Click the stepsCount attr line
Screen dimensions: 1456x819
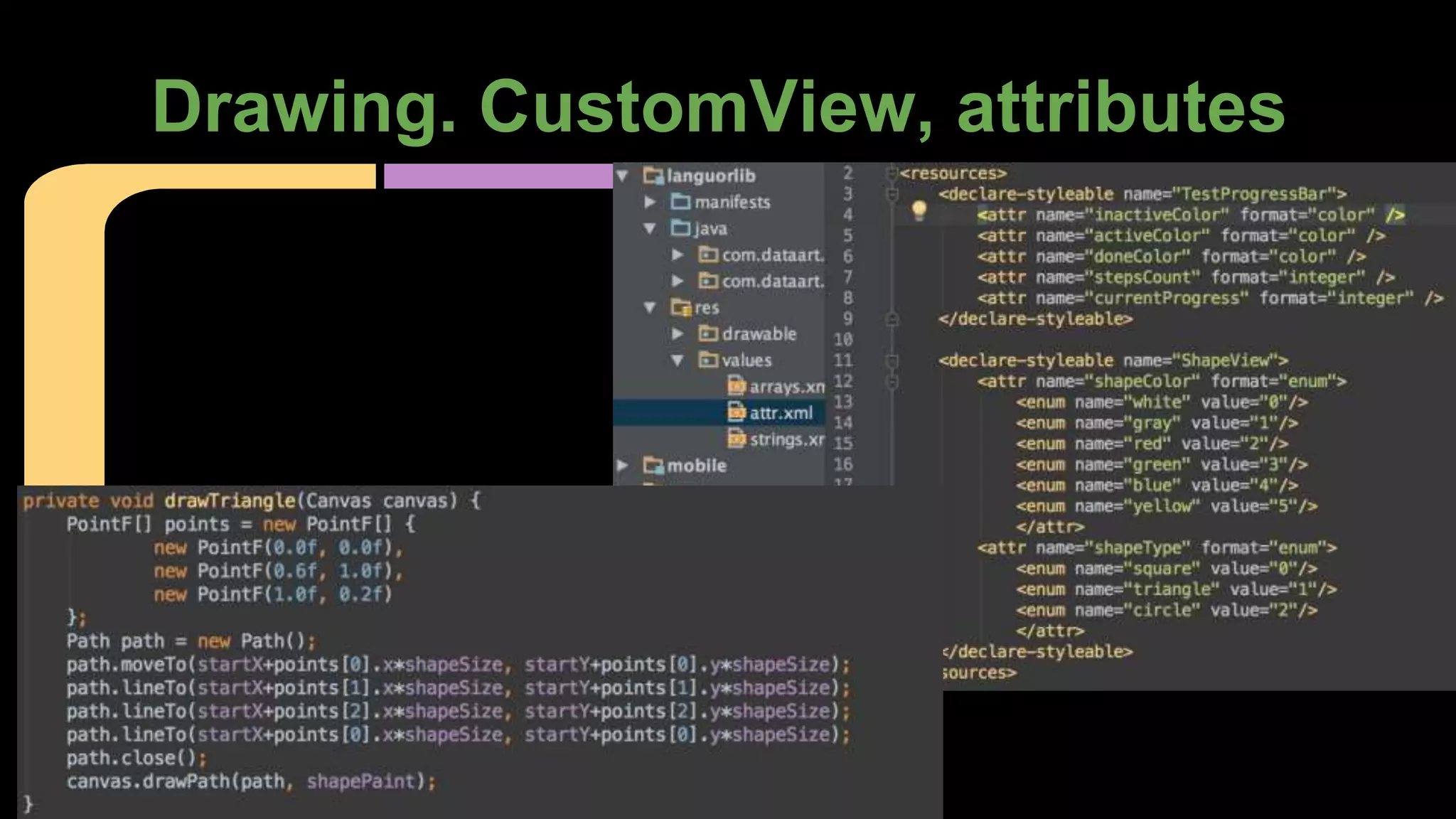tap(1186, 277)
